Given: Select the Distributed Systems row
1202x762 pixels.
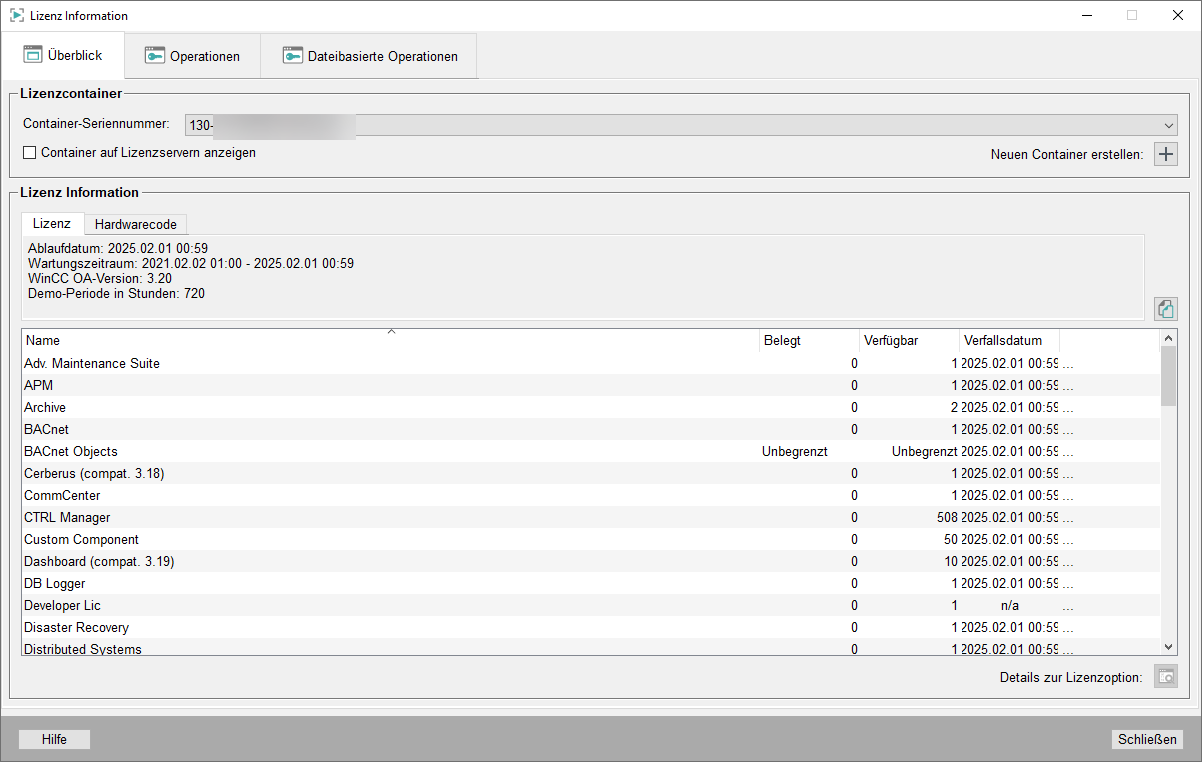Looking at the screenshot, I should (x=591, y=647).
